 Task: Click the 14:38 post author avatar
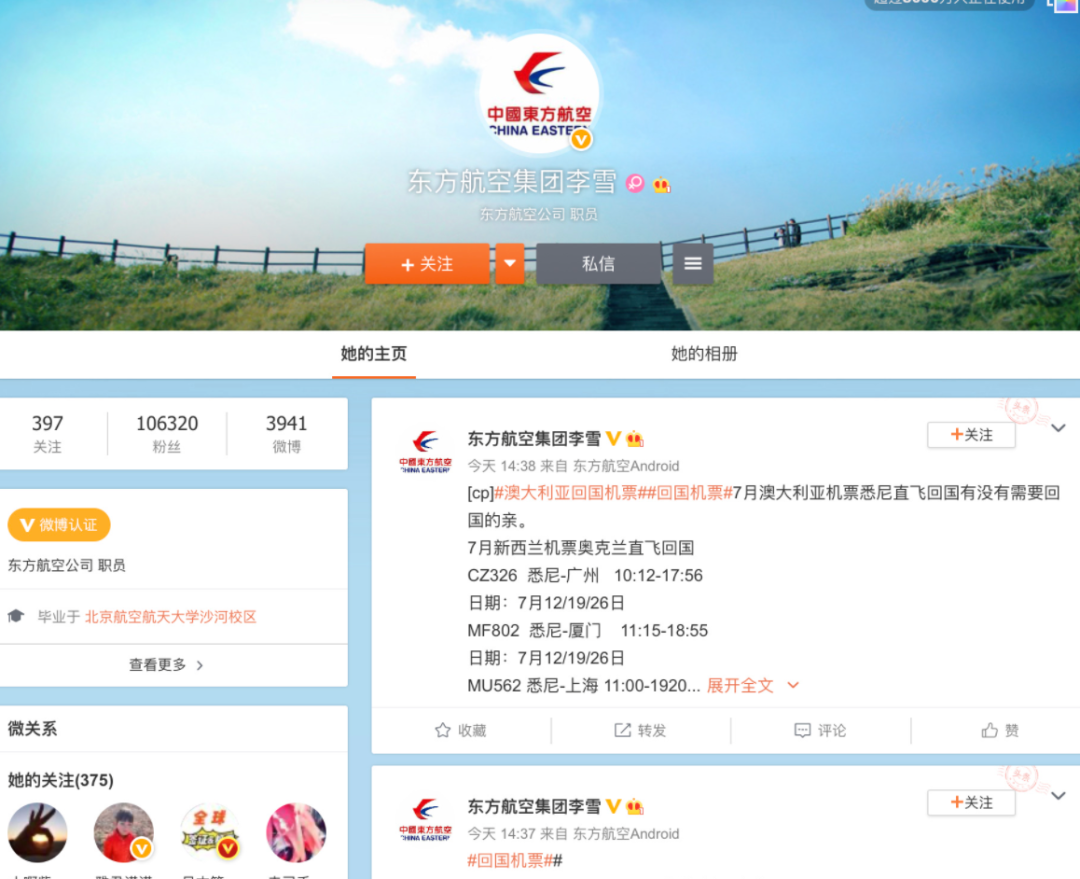[426, 452]
